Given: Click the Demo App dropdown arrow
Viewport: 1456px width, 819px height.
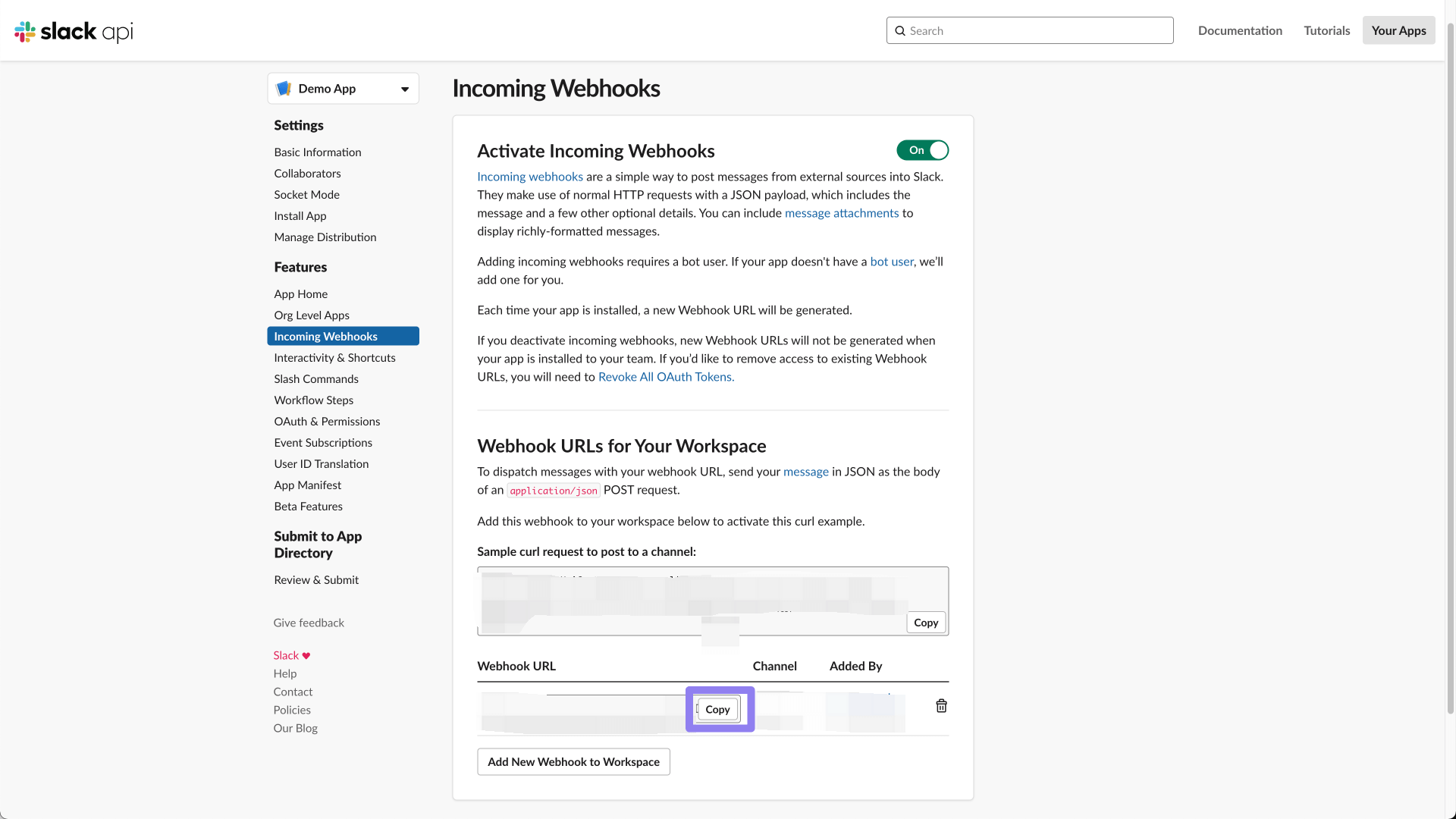Looking at the screenshot, I should [405, 88].
